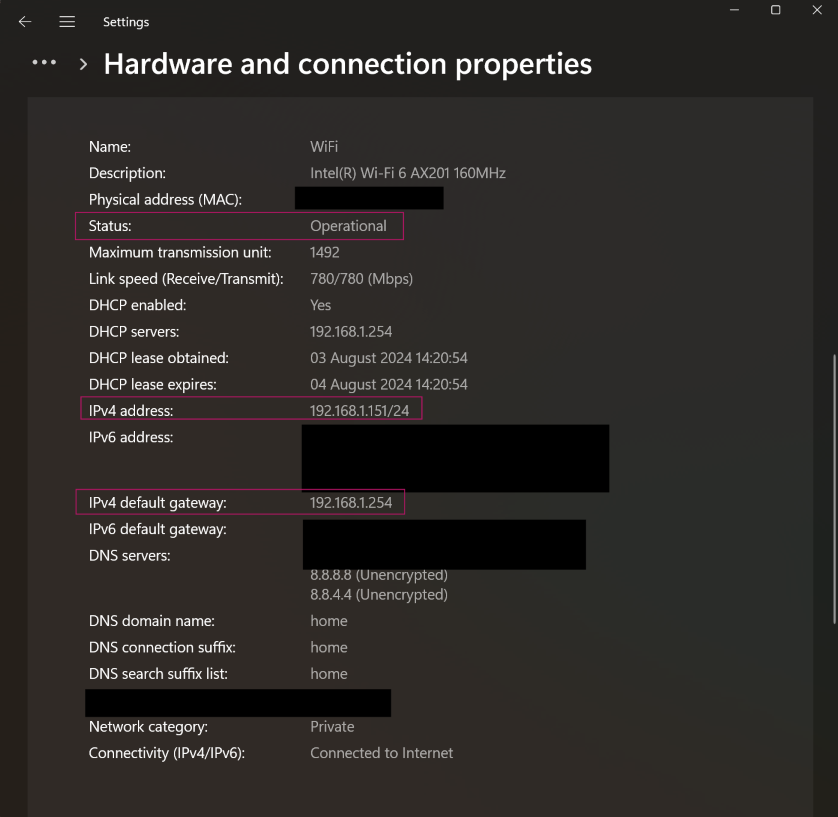838x817 pixels.
Task: Go back with the back arrow
Action: pos(25,21)
